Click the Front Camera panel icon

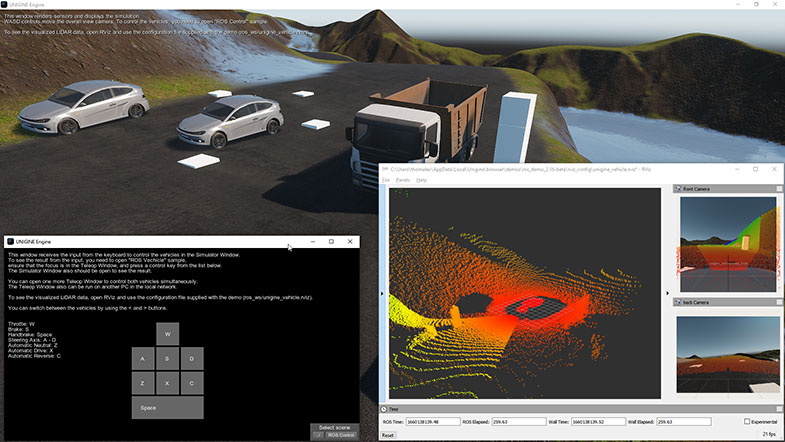click(x=677, y=188)
